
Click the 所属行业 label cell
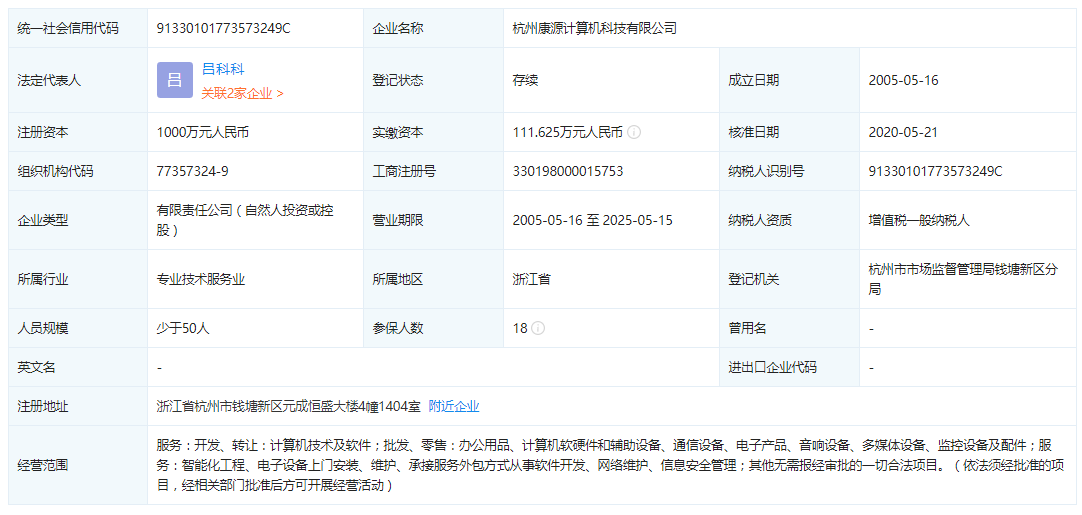coord(78,280)
